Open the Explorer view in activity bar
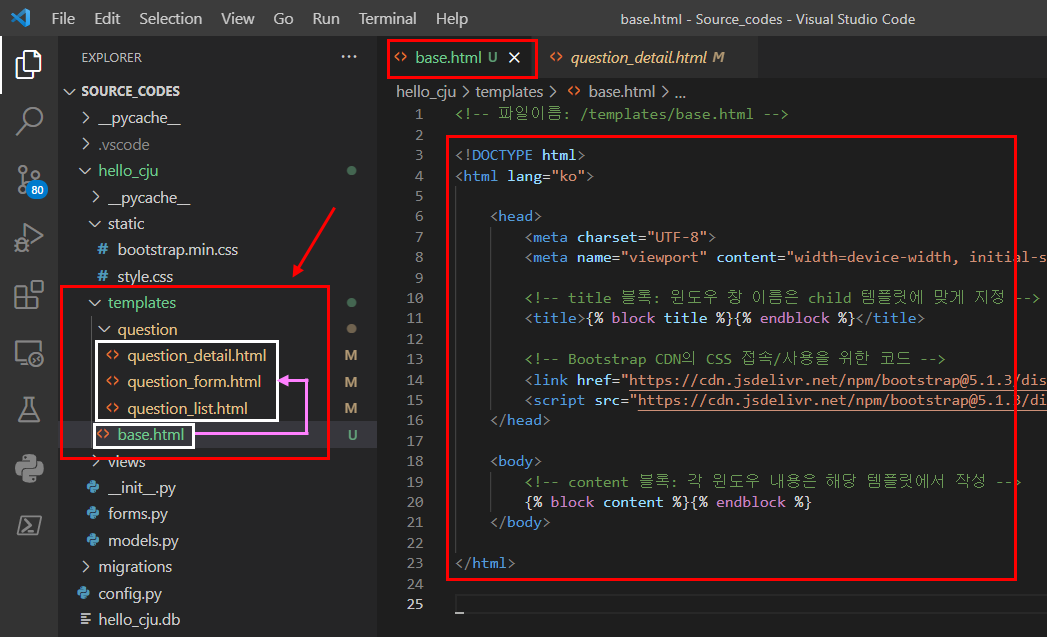 tap(28, 64)
